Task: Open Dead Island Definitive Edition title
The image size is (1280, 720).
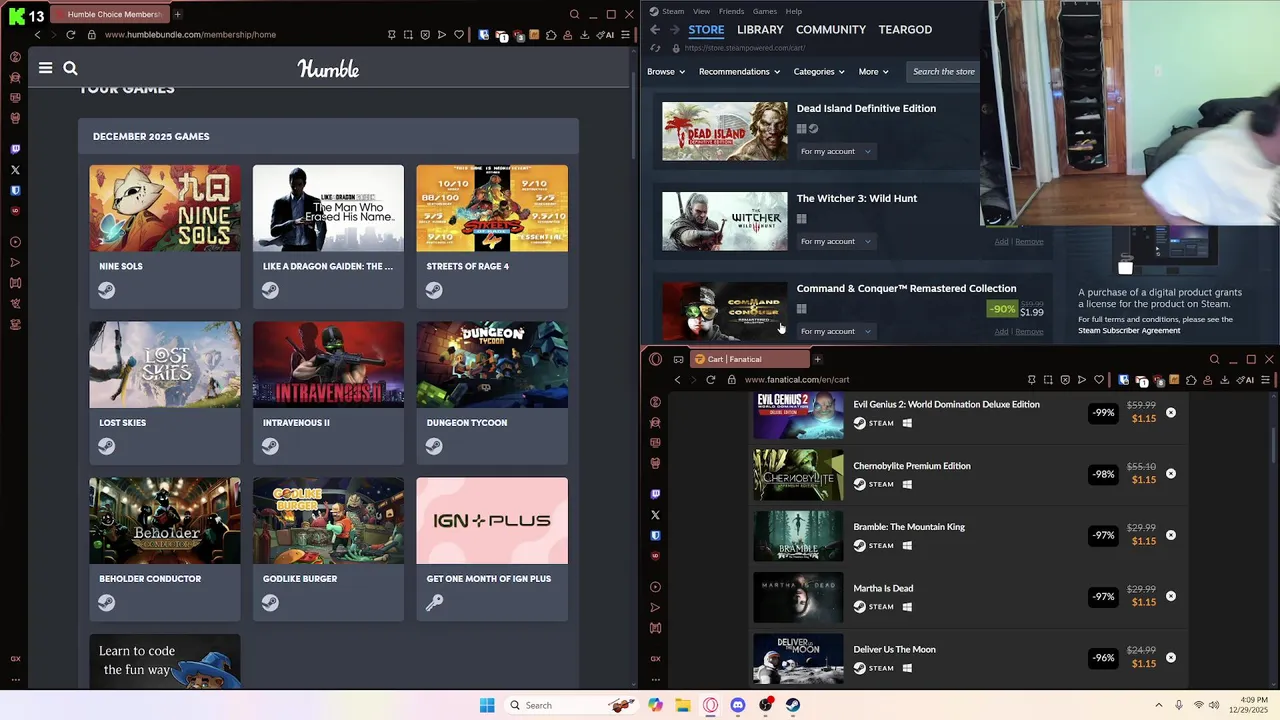Action: (x=866, y=108)
